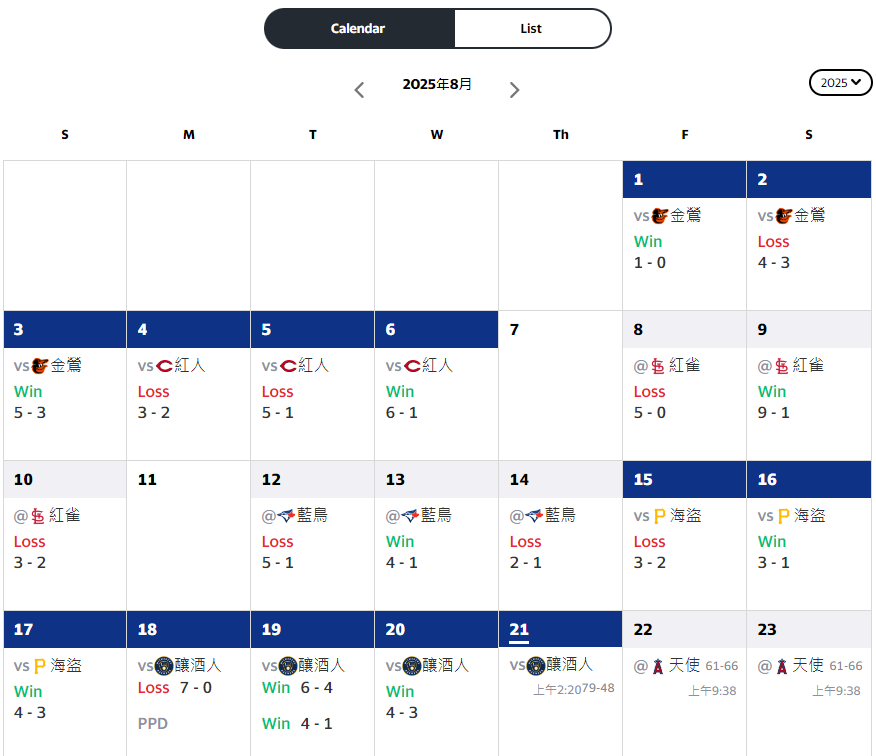Click the Blue Jays logo on August 13

point(410,516)
